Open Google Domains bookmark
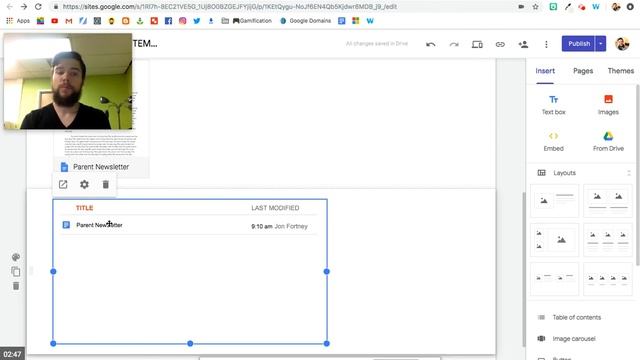640x360 pixels. 305,21
